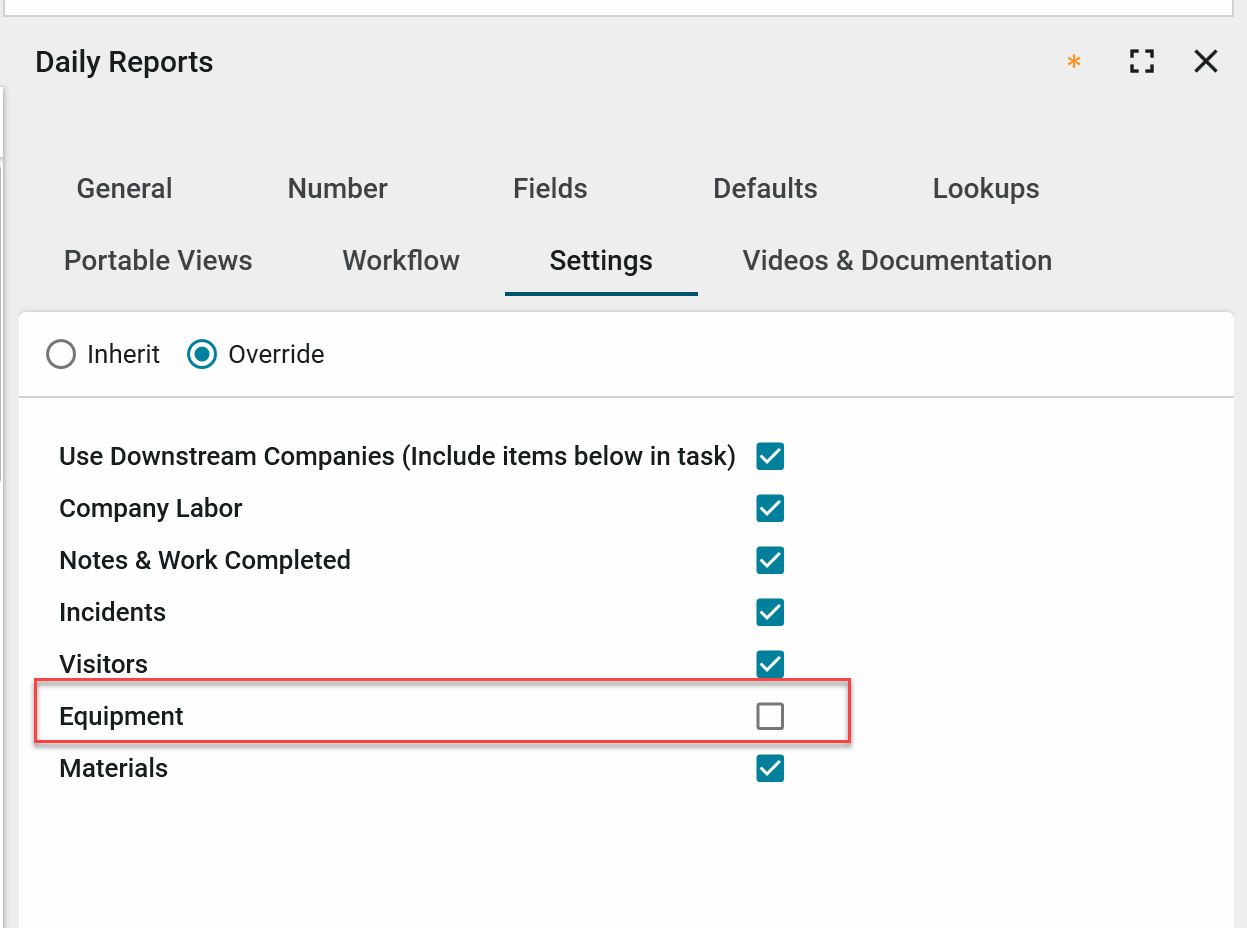Uncheck the Visitors checkbox
The width and height of the screenshot is (1247, 928).
[770, 665]
